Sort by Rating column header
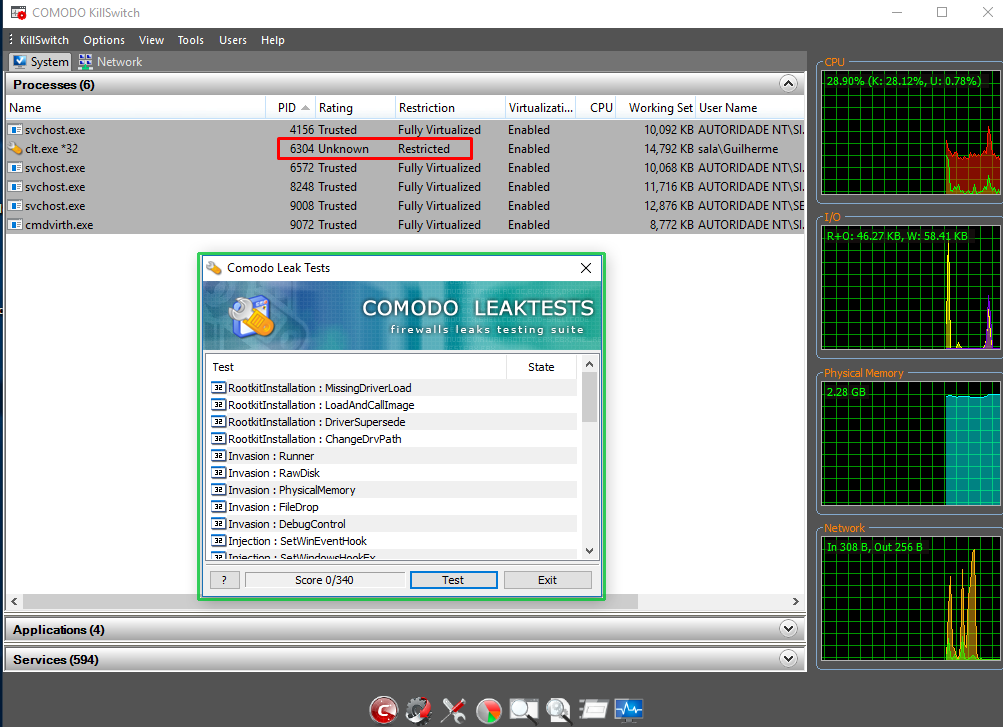Viewport: 1003px width, 727px height. point(354,107)
